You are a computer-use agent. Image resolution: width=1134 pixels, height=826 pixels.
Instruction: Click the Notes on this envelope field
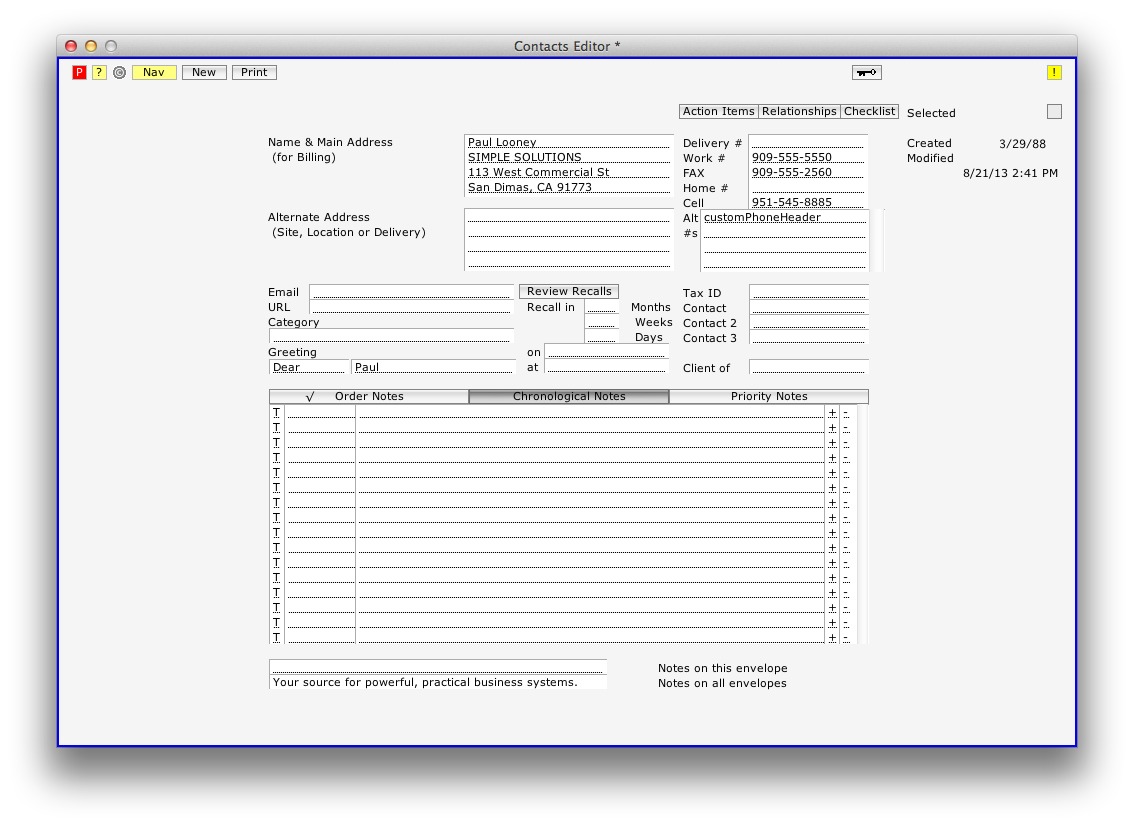pos(438,667)
